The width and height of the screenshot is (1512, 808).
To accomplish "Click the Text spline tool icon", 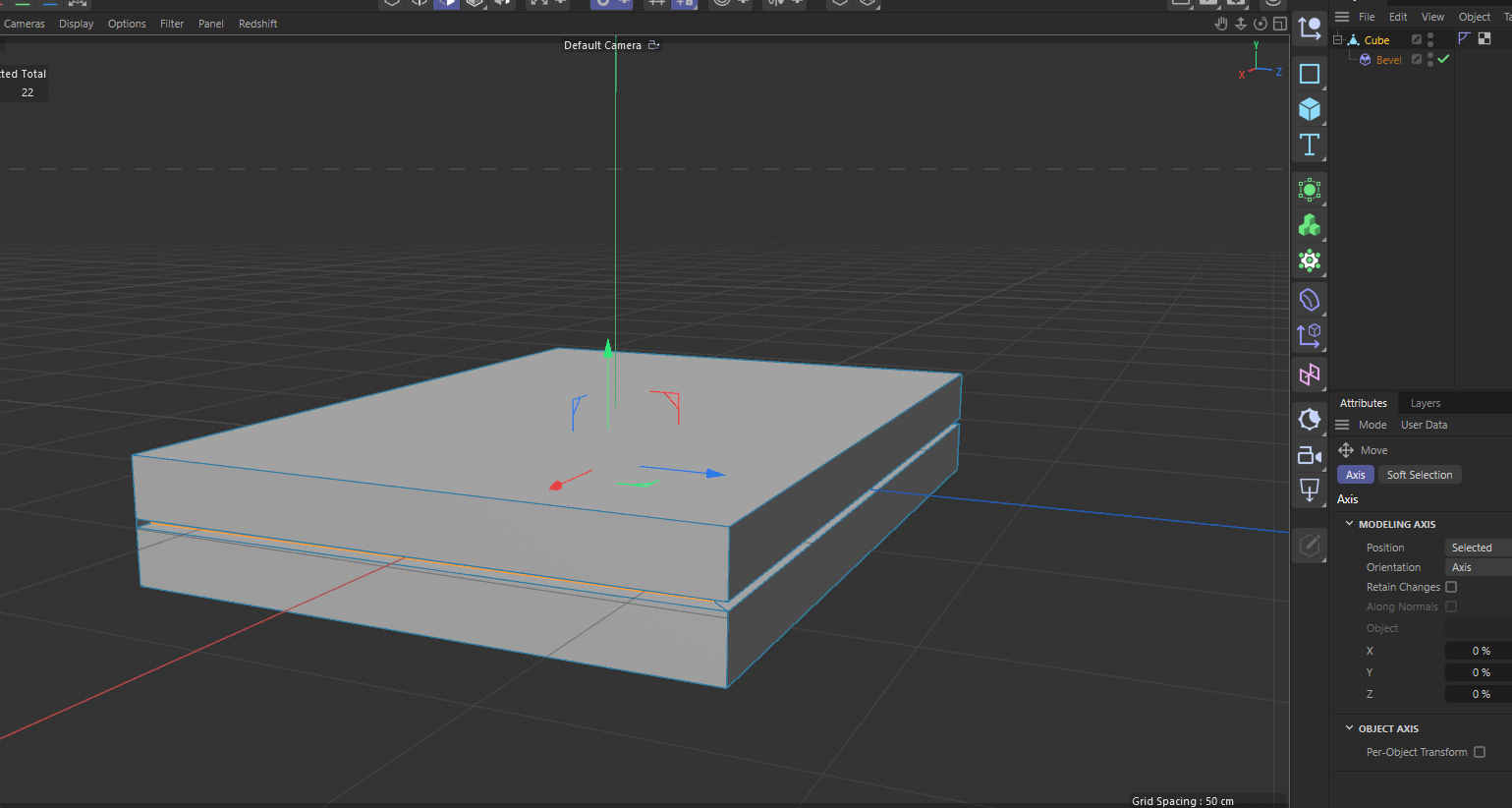I will coord(1309,145).
